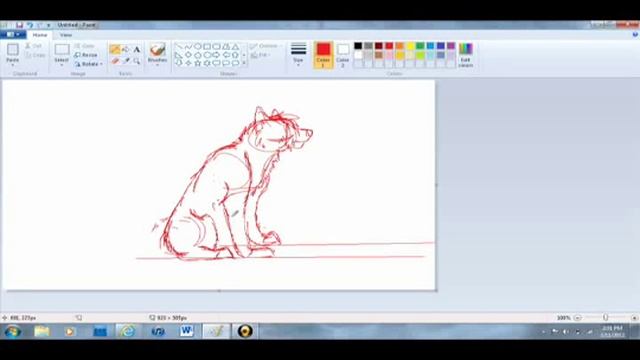Click the Save icon in title bar
Screen dimensions: 640x360
pos(19,25)
